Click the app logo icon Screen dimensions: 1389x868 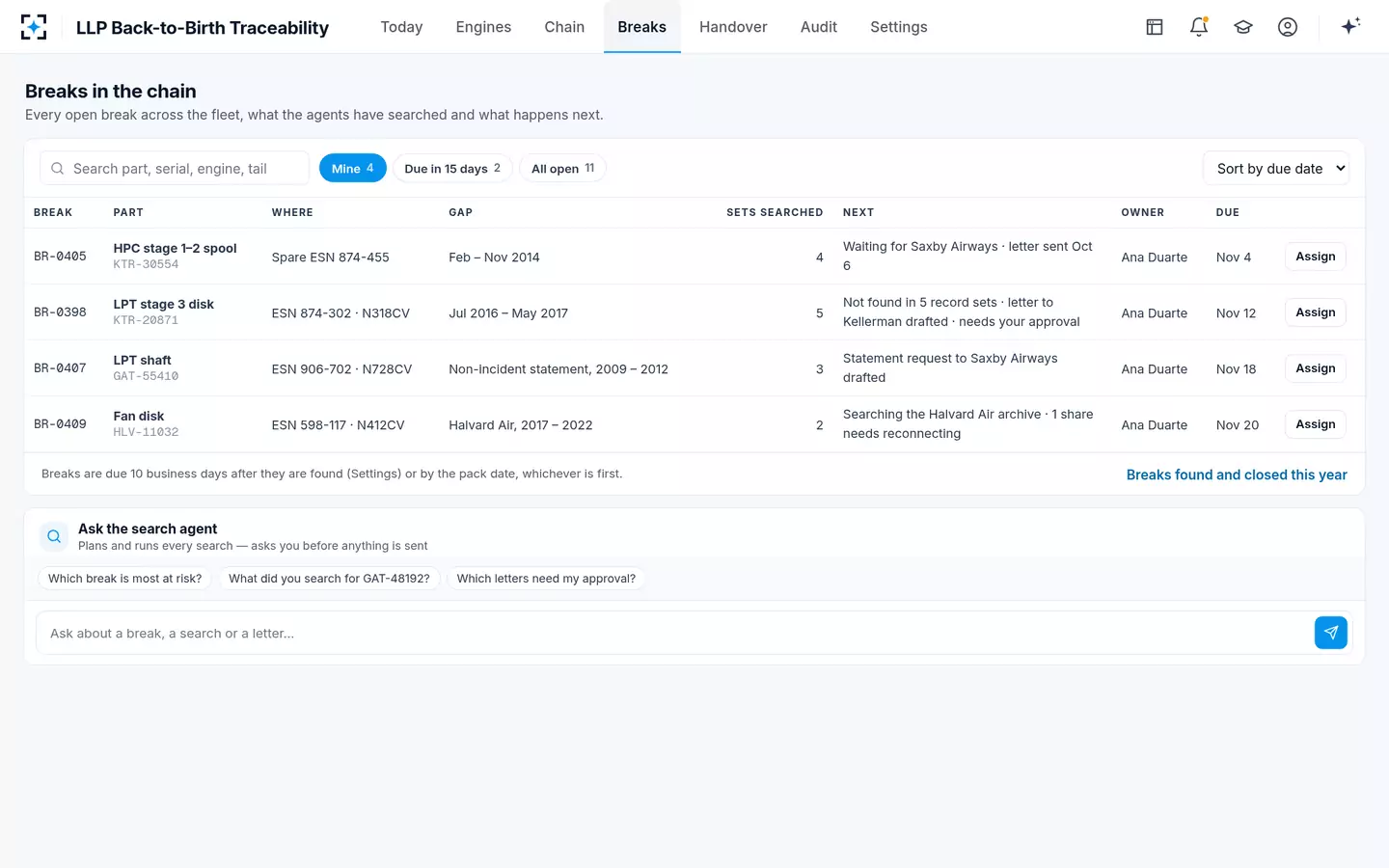pos(34,27)
